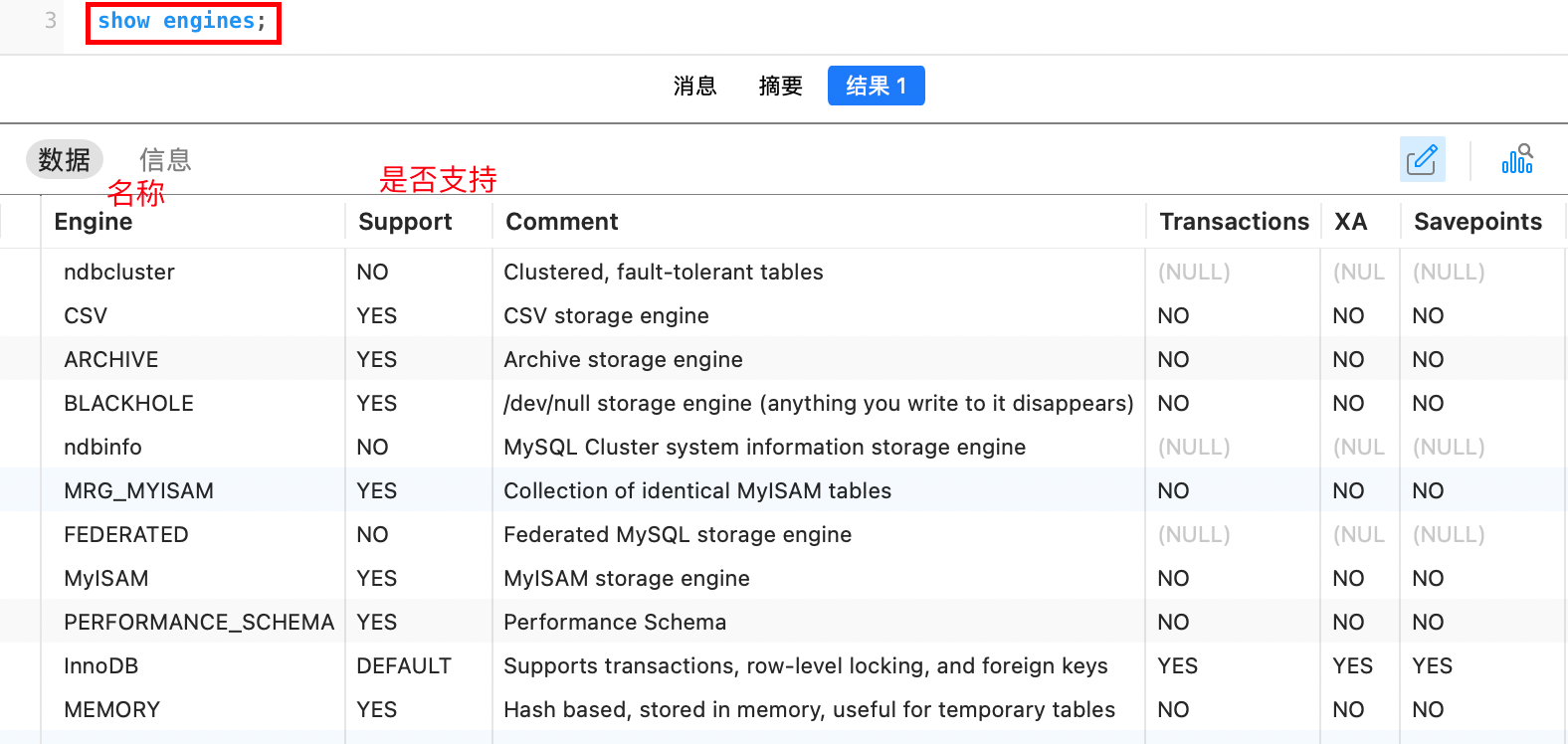Select the MEMORY engine cell
Screen dimensions: 1568x744
click(112, 709)
